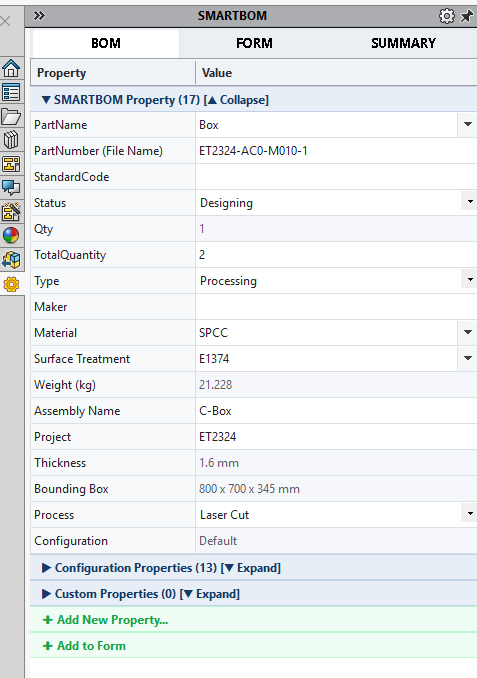Screen dimensions: 477x678
Task: Click Add New Property link
Action: point(106,620)
